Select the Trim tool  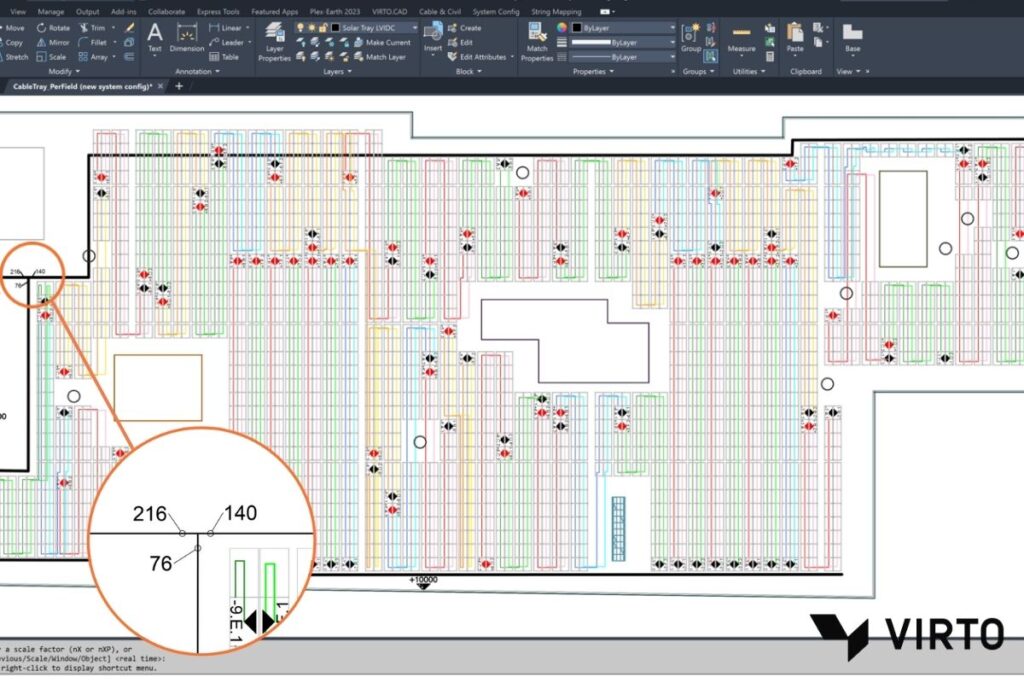click(92, 28)
